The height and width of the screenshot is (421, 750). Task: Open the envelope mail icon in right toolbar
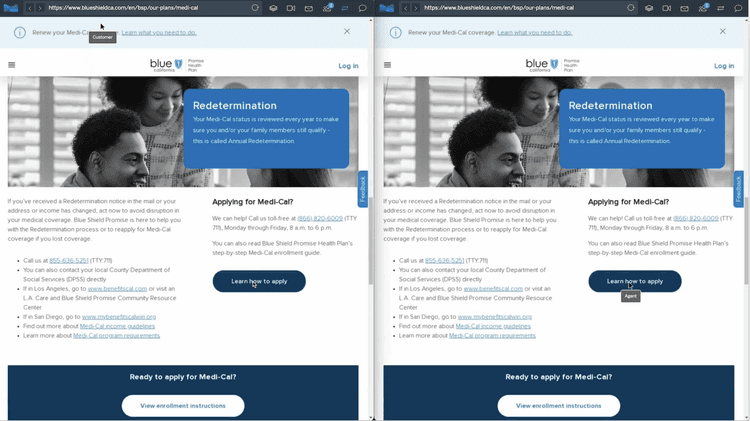[684, 8]
